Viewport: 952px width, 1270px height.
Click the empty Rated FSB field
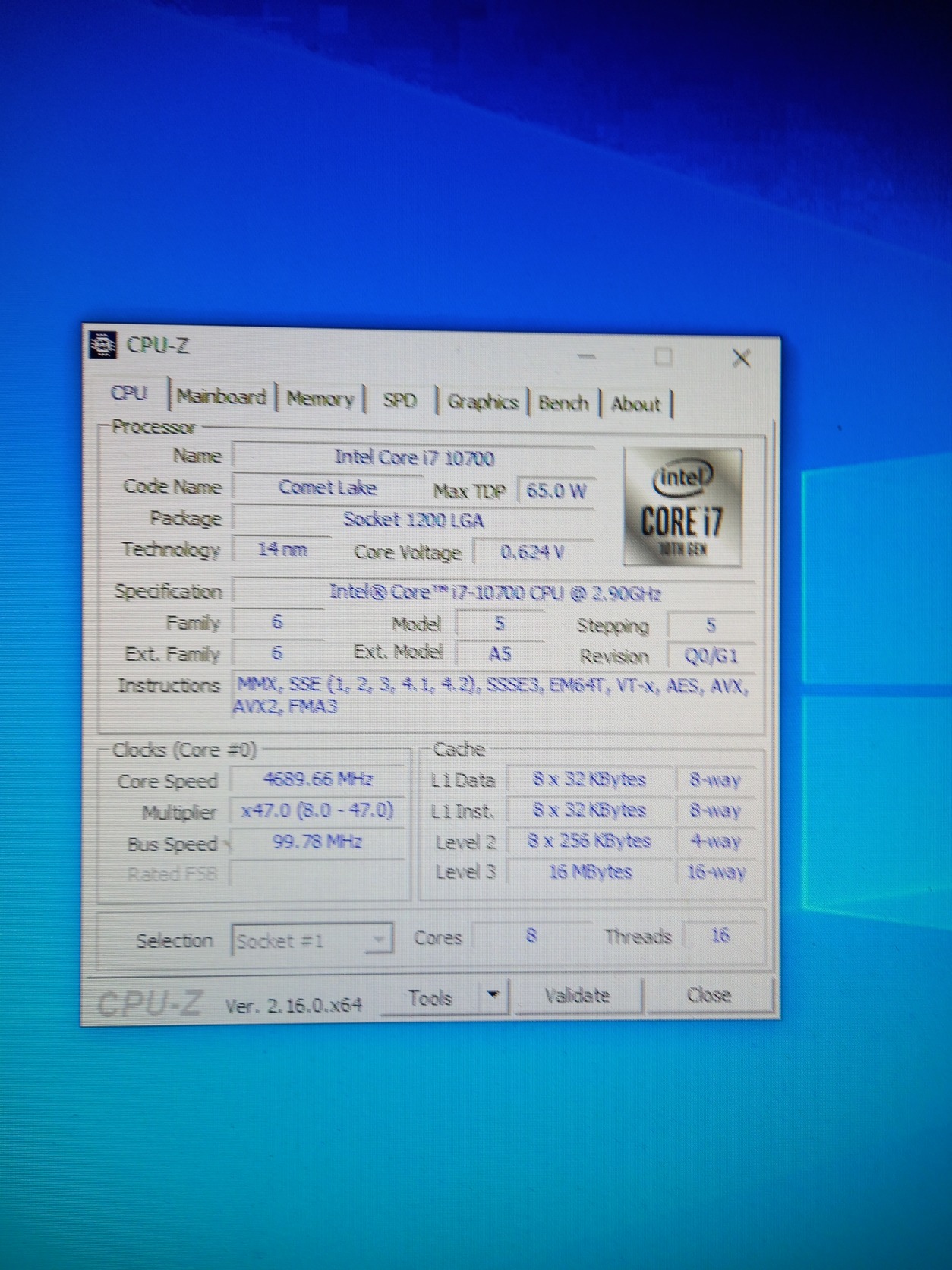[317, 874]
